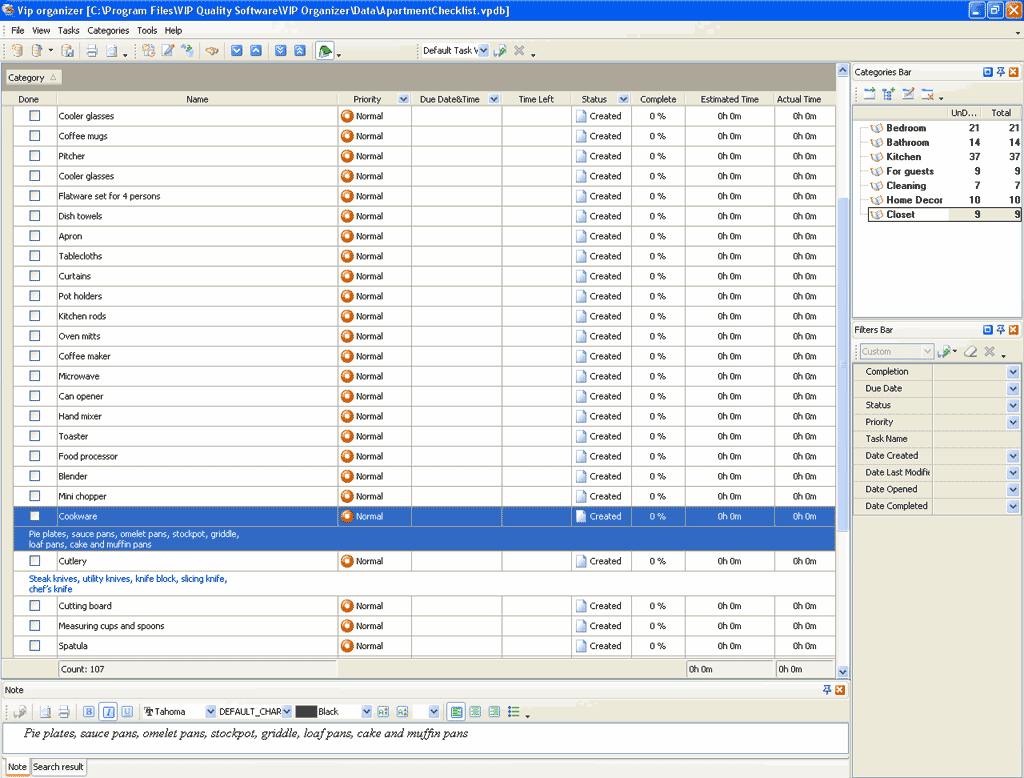Image resolution: width=1024 pixels, height=778 pixels.
Task: Open the Priority column filter arrow
Action: click(x=403, y=99)
